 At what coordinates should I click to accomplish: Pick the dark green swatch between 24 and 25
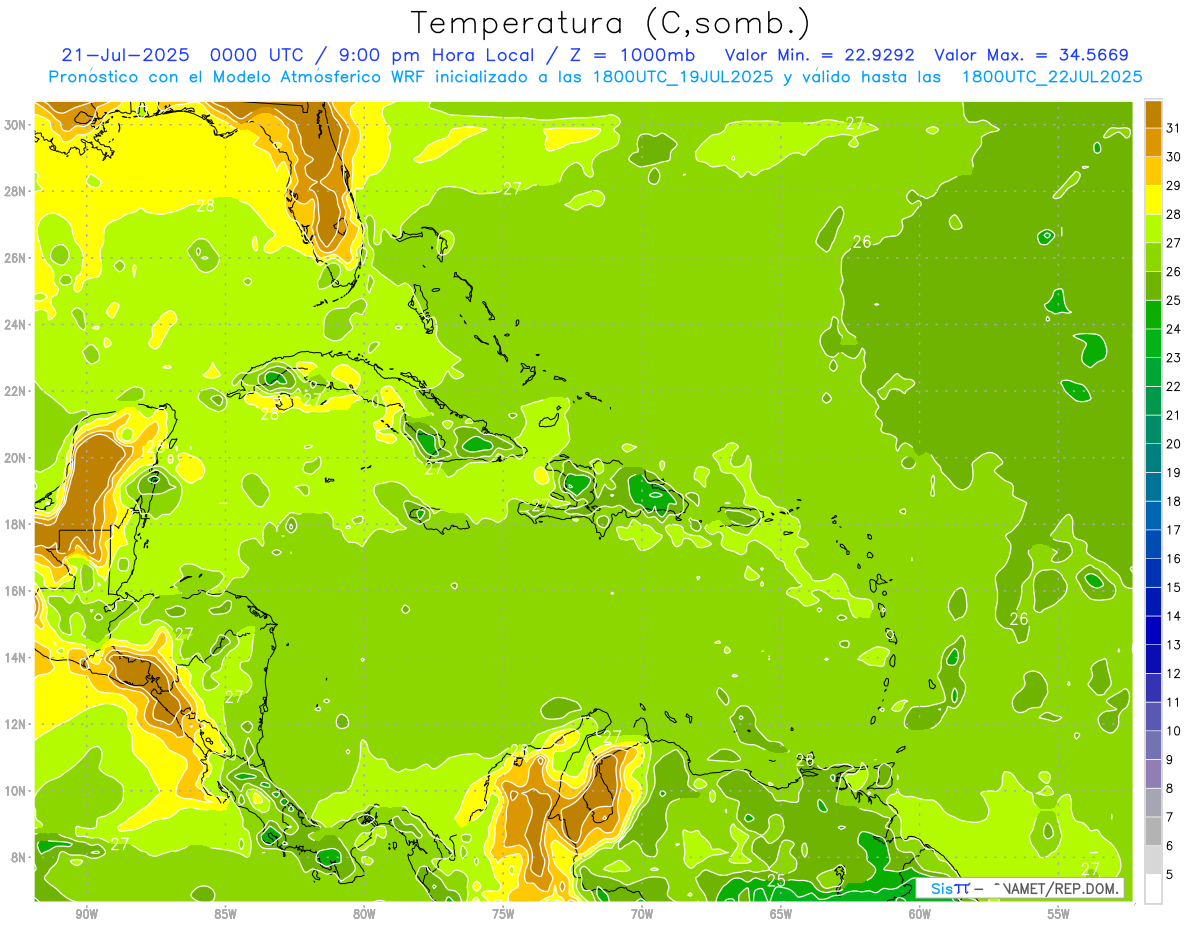click(1153, 315)
